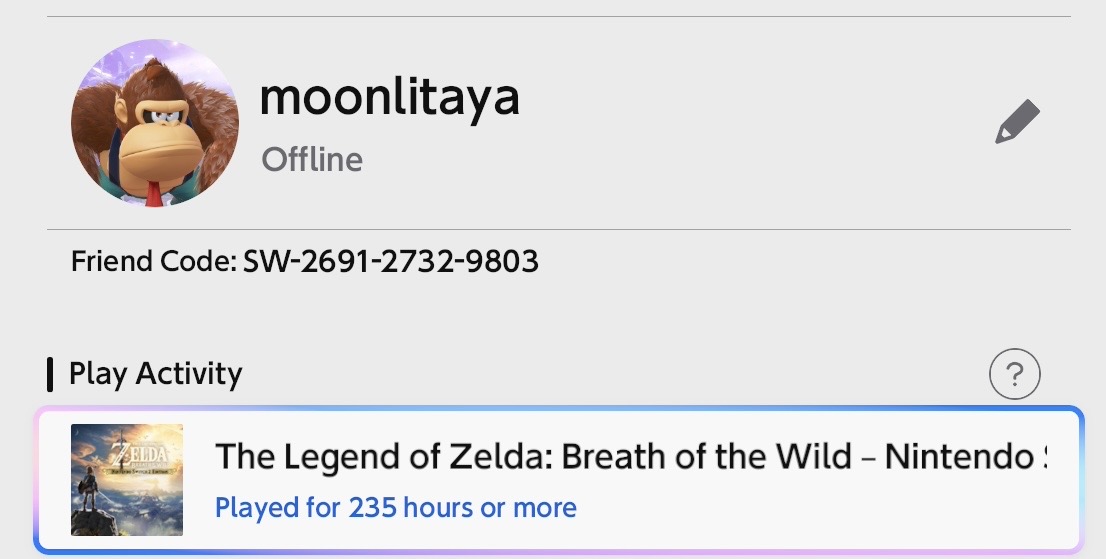Click the black bar beside Play Activity
Image resolution: width=1106 pixels, height=559 pixels.
coord(50,374)
